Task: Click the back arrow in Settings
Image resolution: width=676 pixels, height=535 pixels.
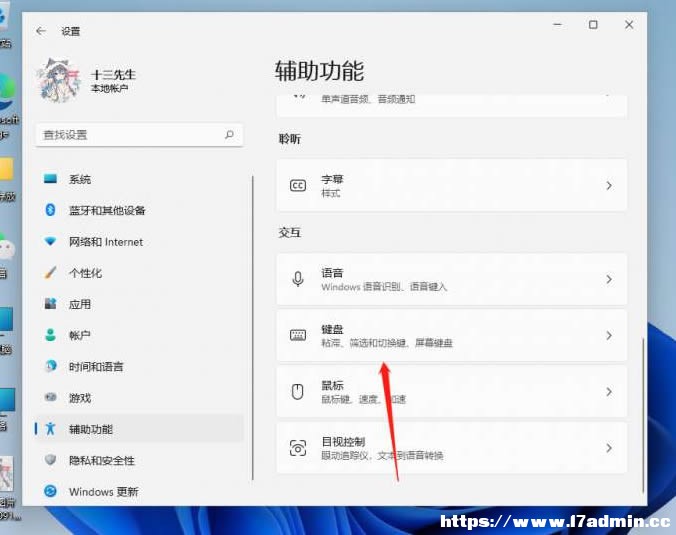Action: [41, 31]
